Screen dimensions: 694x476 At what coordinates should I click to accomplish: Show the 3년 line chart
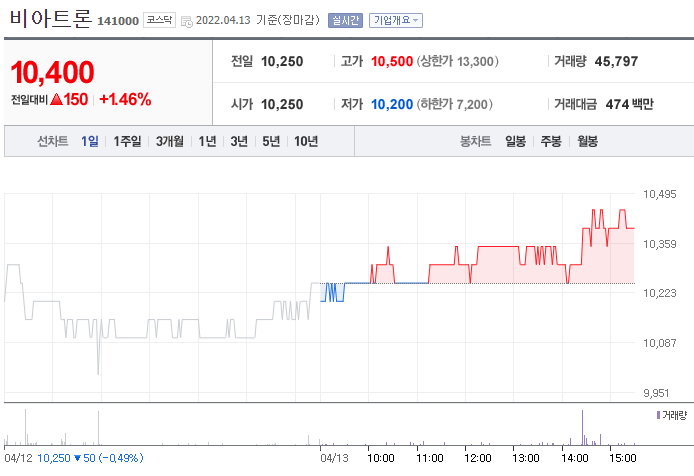(239, 141)
